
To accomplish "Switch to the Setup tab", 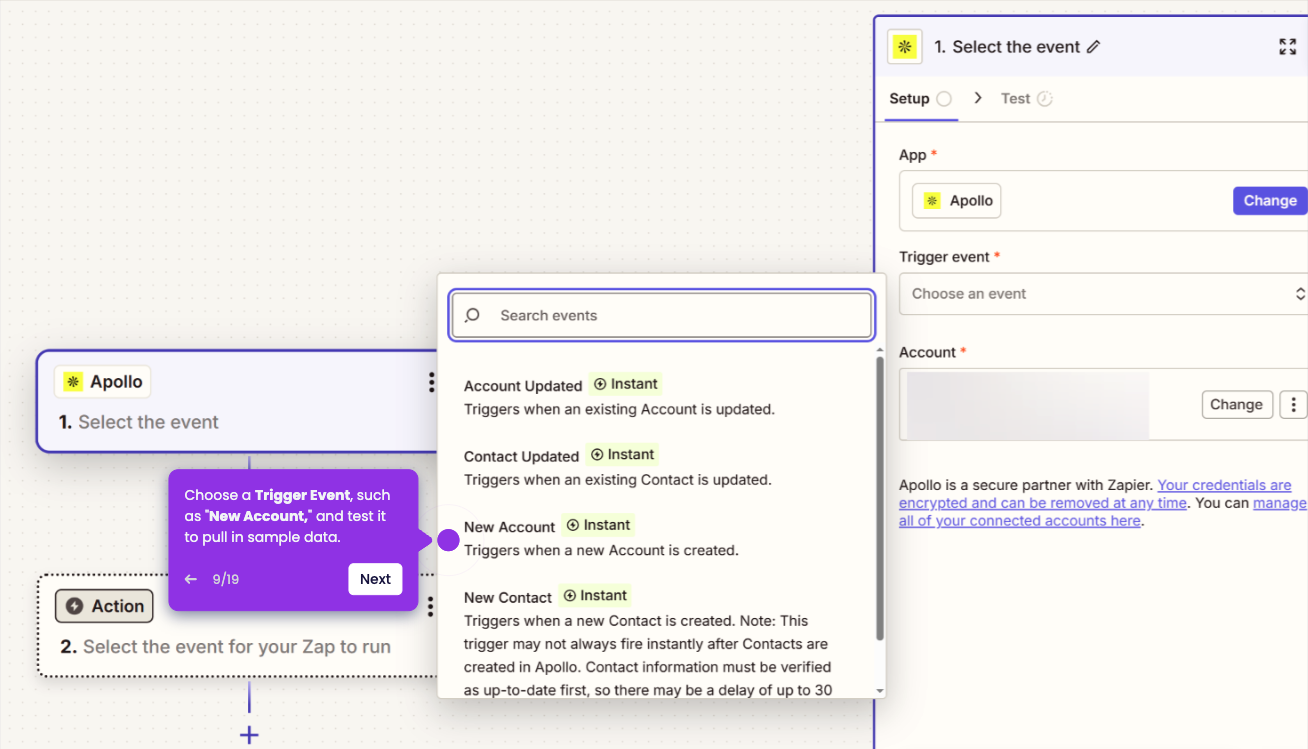I will tap(921, 98).
